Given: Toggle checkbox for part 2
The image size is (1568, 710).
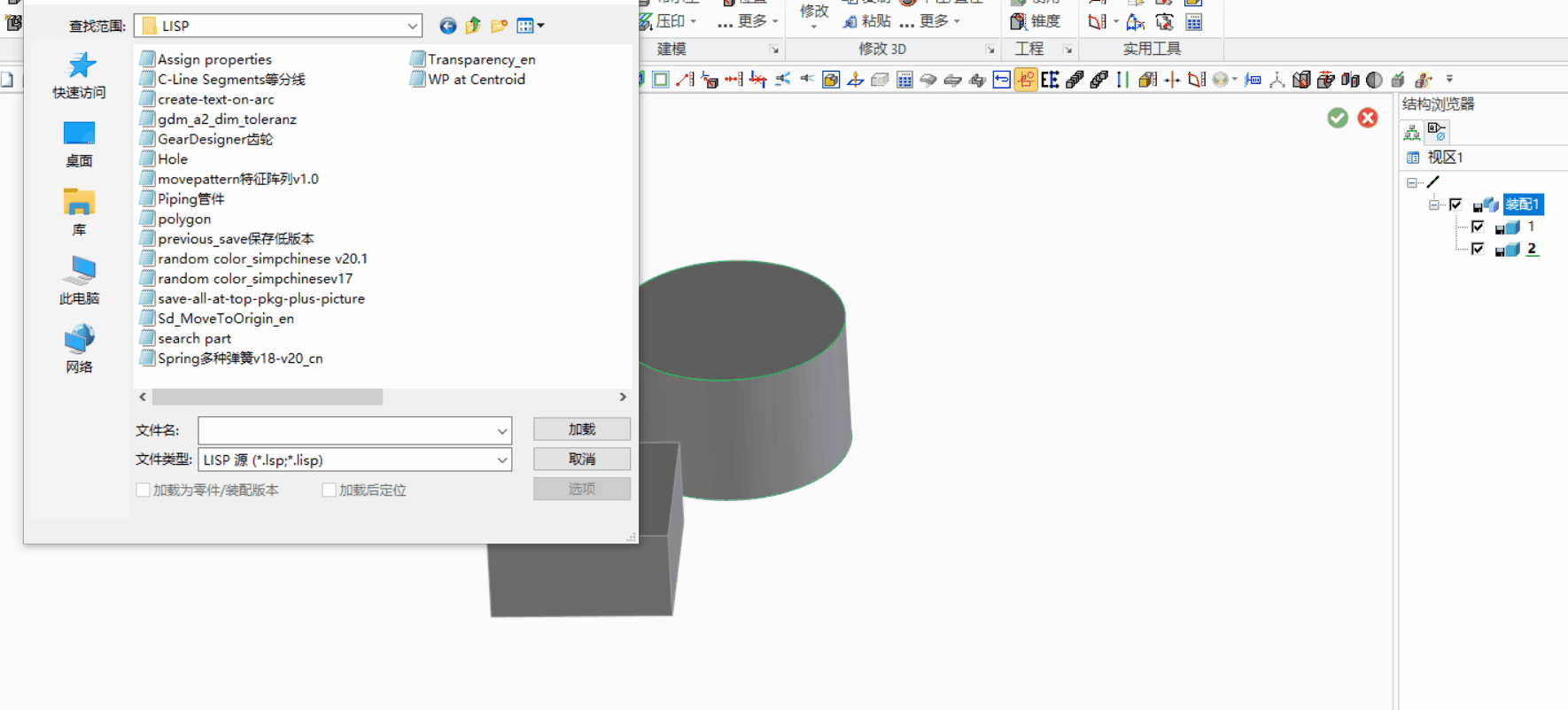Looking at the screenshot, I should 1477,249.
